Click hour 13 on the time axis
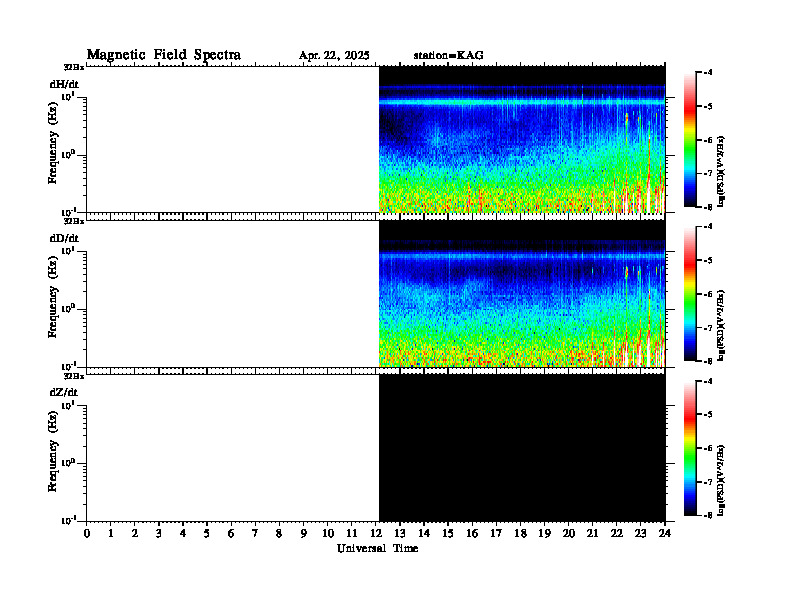792x612 pixels. 400,534
